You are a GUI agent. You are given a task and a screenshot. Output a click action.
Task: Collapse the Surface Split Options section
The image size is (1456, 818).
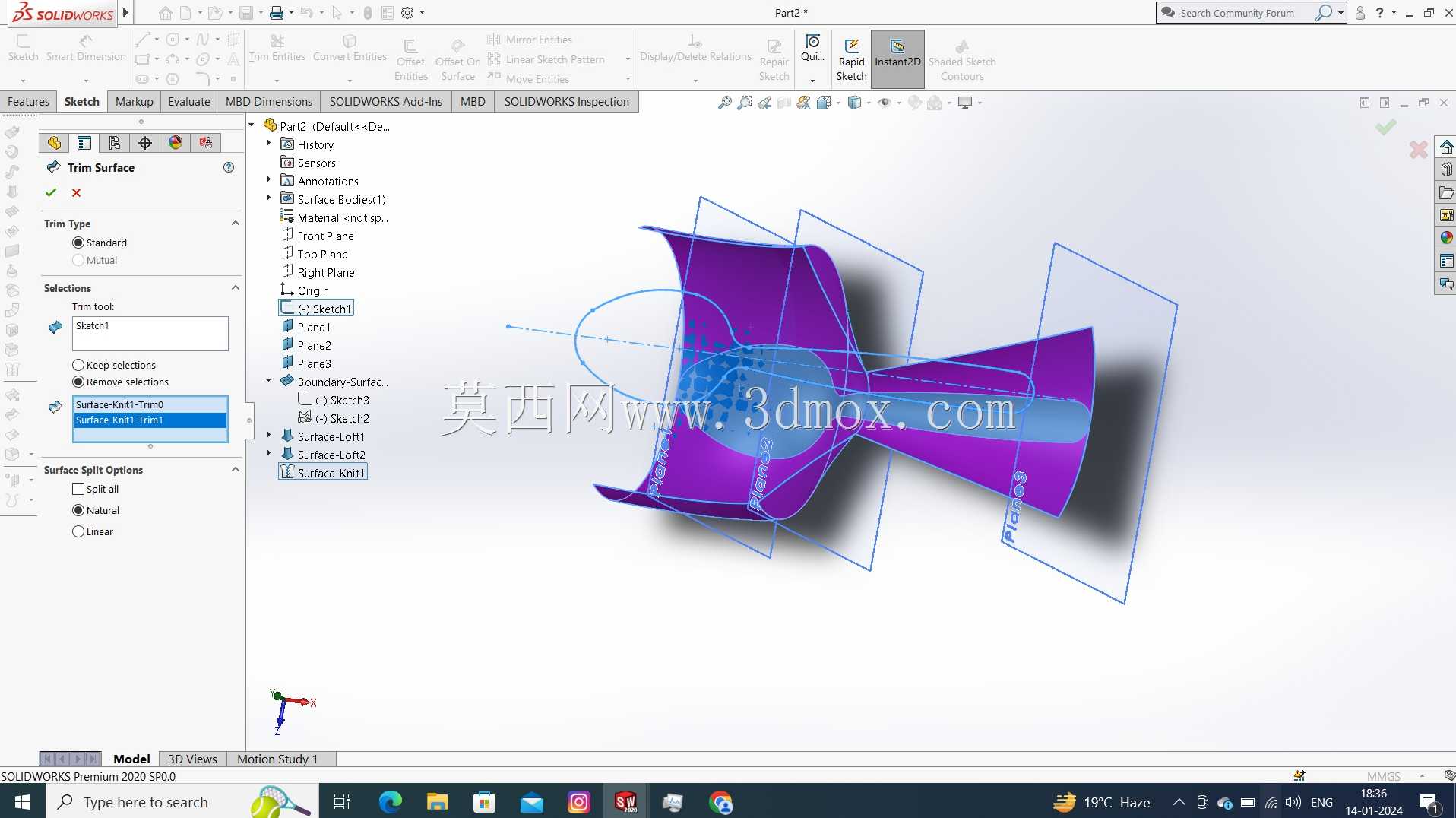tap(236, 470)
